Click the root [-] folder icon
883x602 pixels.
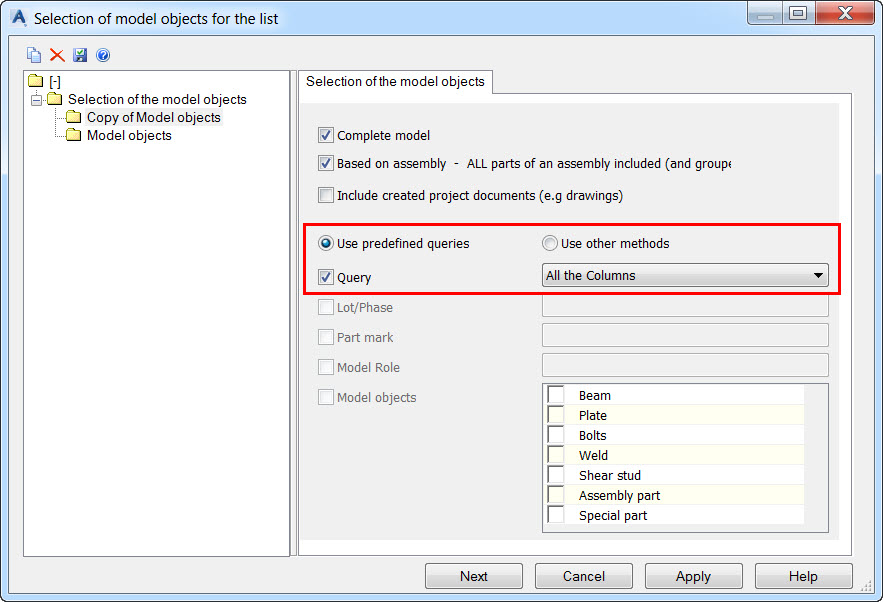point(36,80)
